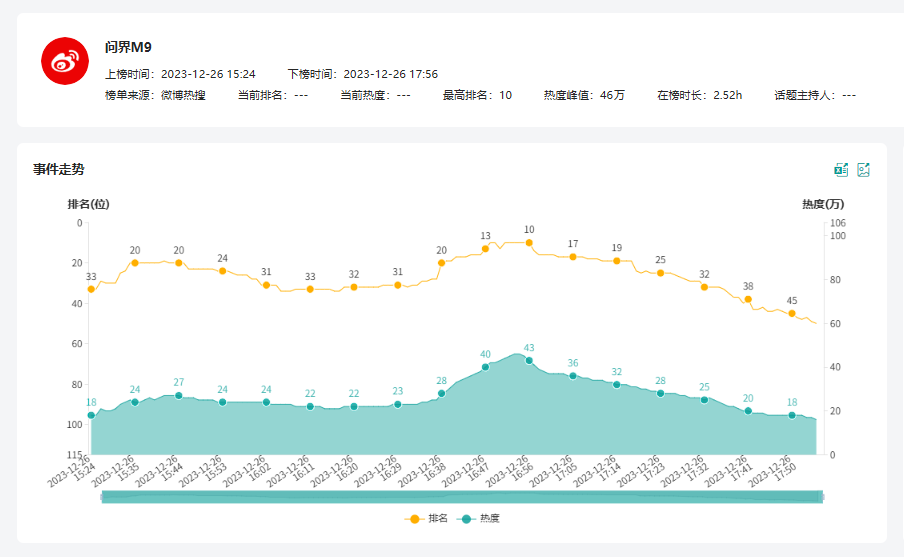Save chart as image icon
The height and width of the screenshot is (557, 904).
[x=863, y=170]
